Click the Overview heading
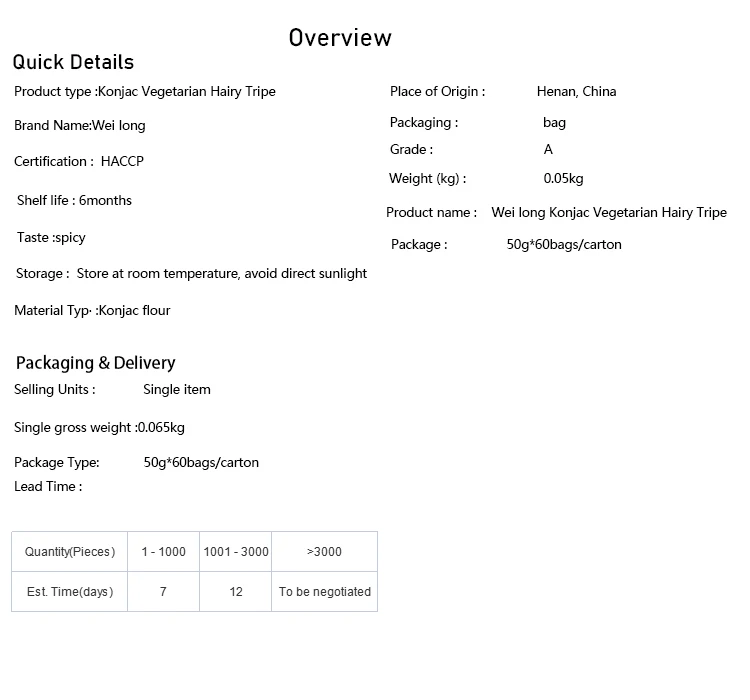Image resolution: width=750 pixels, height=700 pixels. tap(340, 38)
